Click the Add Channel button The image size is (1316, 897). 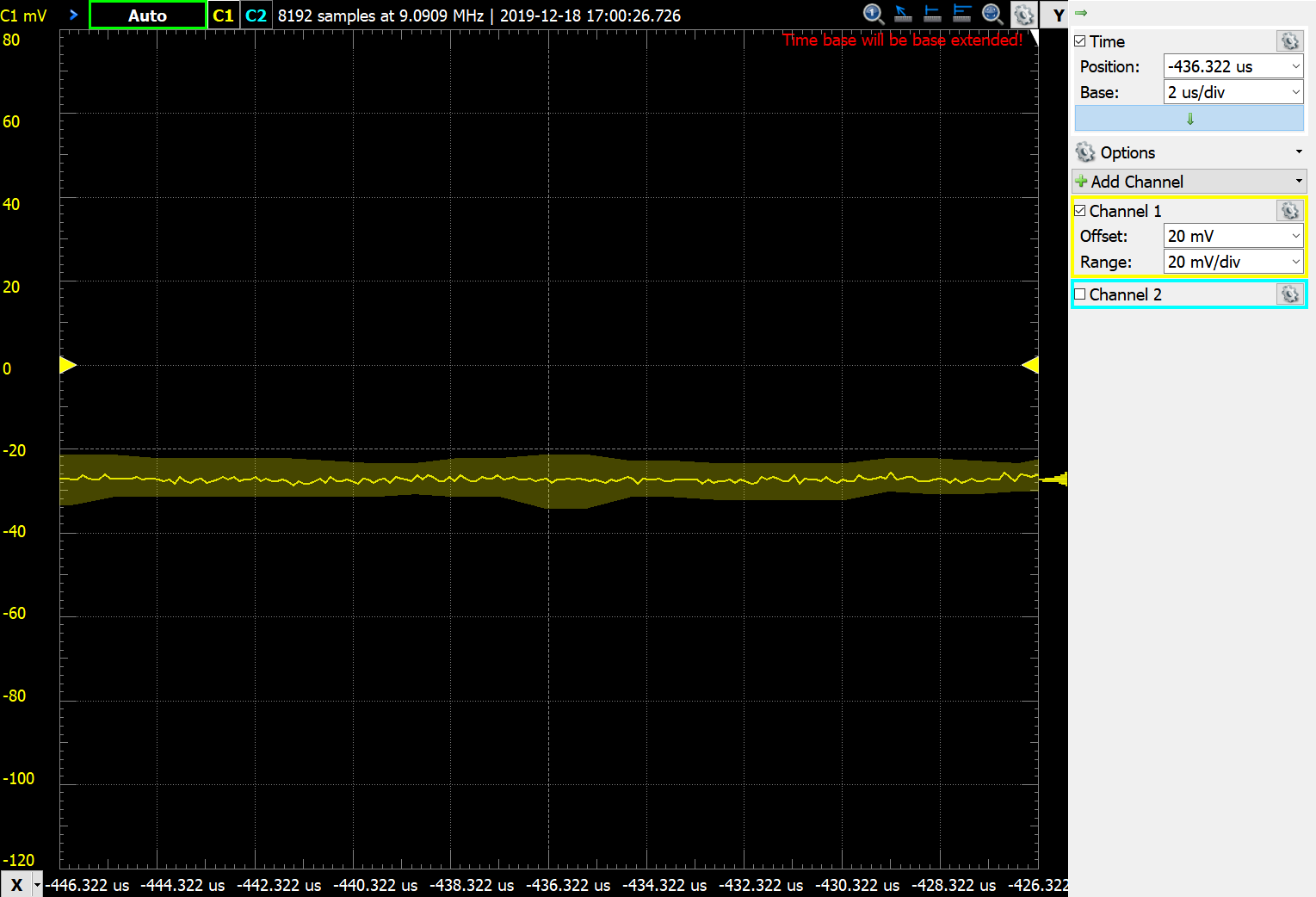coord(1189,182)
